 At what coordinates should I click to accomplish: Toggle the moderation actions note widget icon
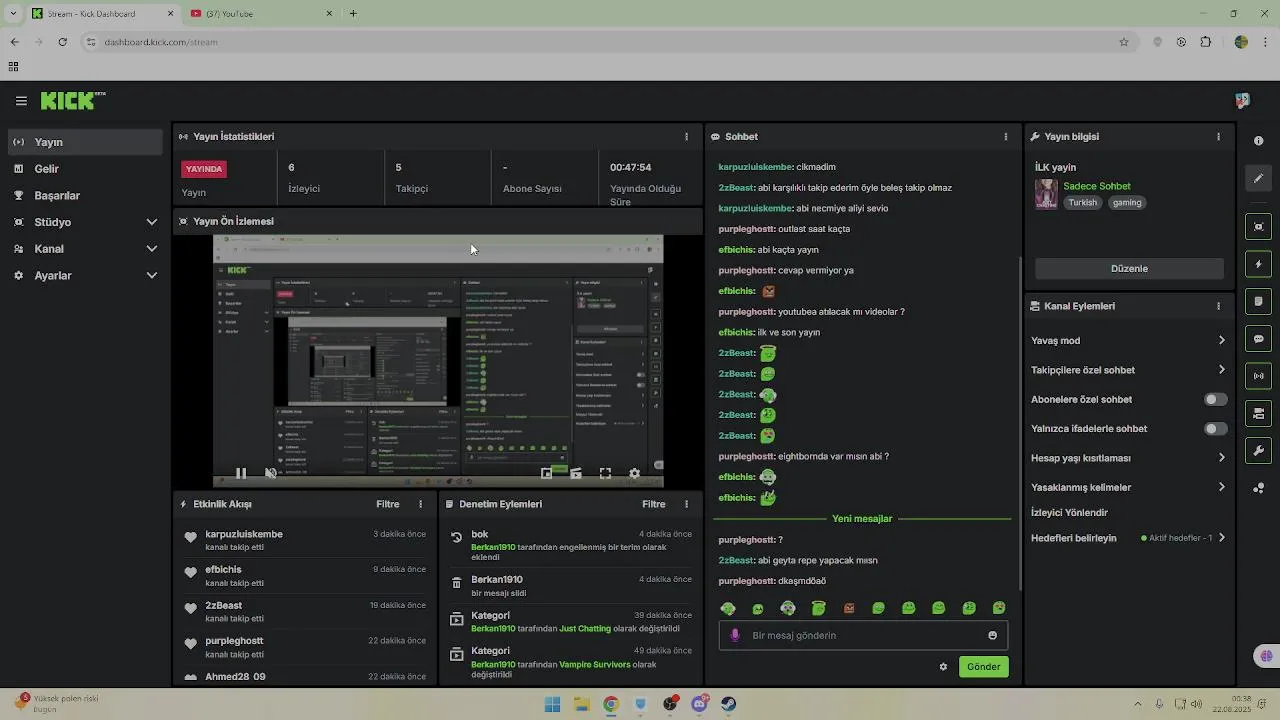tap(1258, 301)
